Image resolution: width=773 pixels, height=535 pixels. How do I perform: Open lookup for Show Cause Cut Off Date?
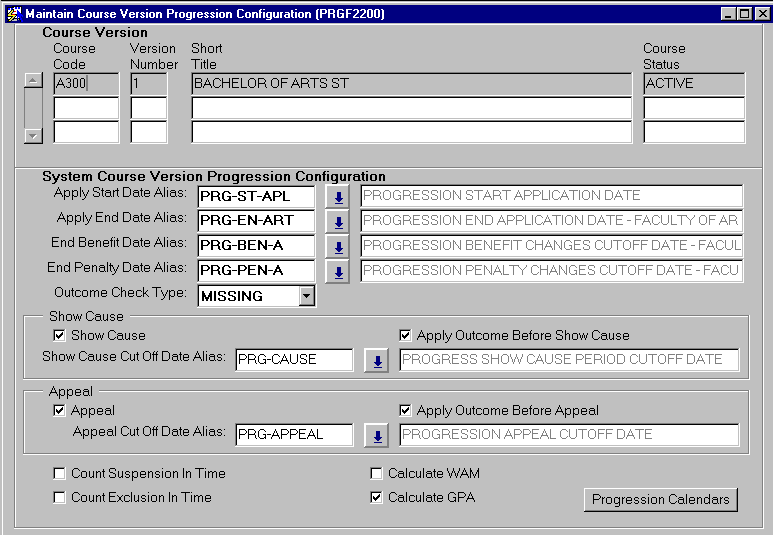click(376, 361)
